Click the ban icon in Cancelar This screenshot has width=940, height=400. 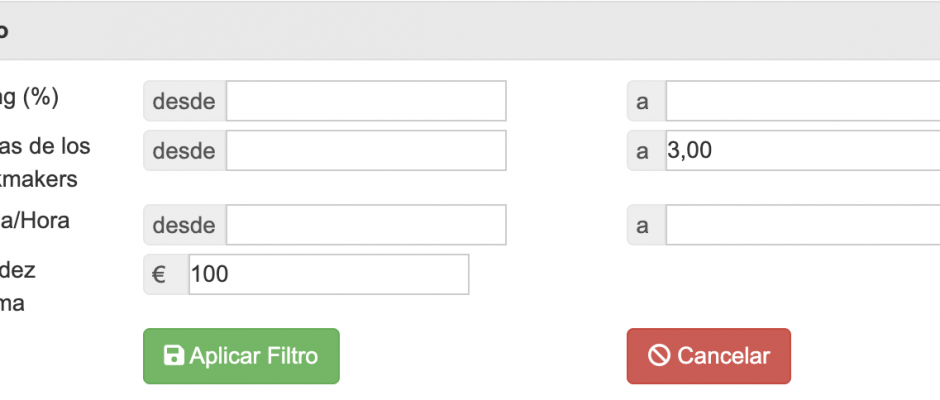coord(658,356)
